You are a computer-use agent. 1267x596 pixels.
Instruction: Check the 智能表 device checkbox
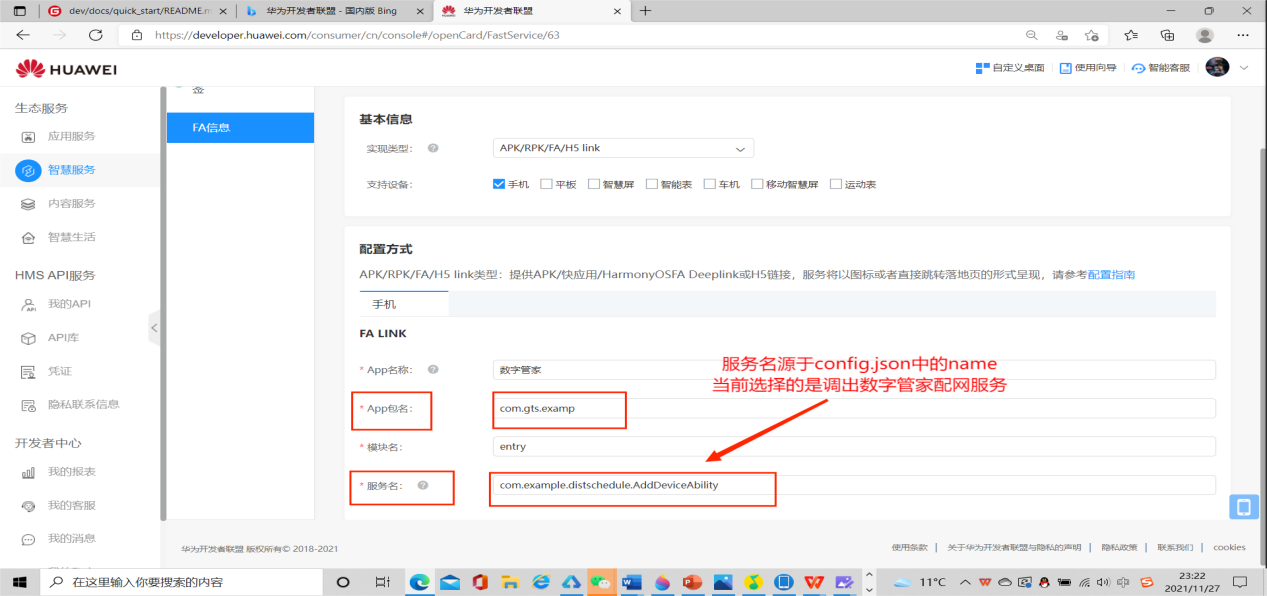(x=652, y=184)
